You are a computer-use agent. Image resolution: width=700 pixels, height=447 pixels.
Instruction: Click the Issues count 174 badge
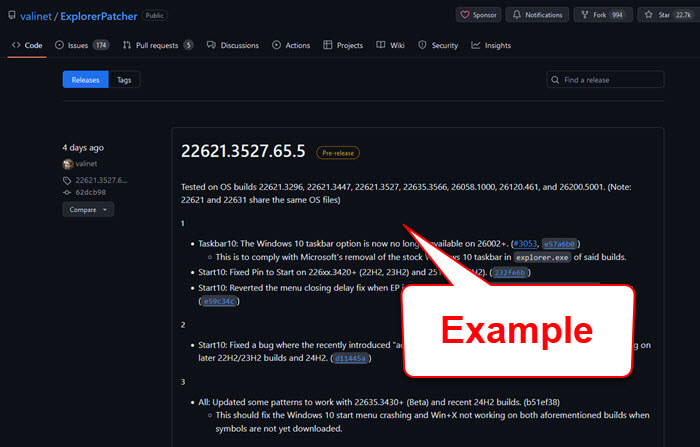pyautogui.click(x=101, y=45)
